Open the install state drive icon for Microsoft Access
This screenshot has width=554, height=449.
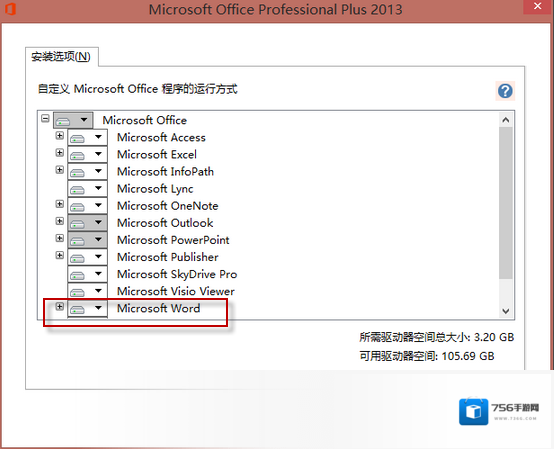point(77,138)
